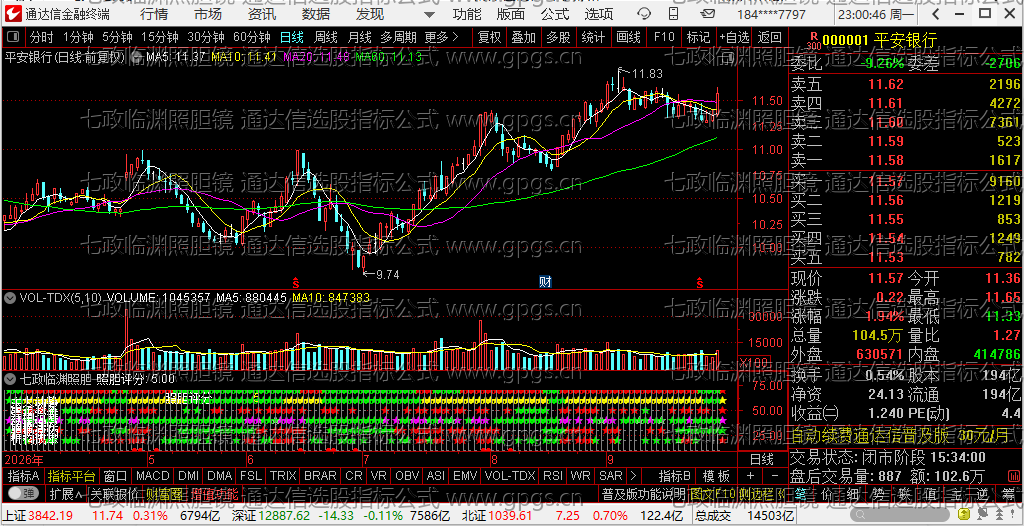Click the R300 badge next to 000001
1024x526 pixels.
tap(814, 40)
